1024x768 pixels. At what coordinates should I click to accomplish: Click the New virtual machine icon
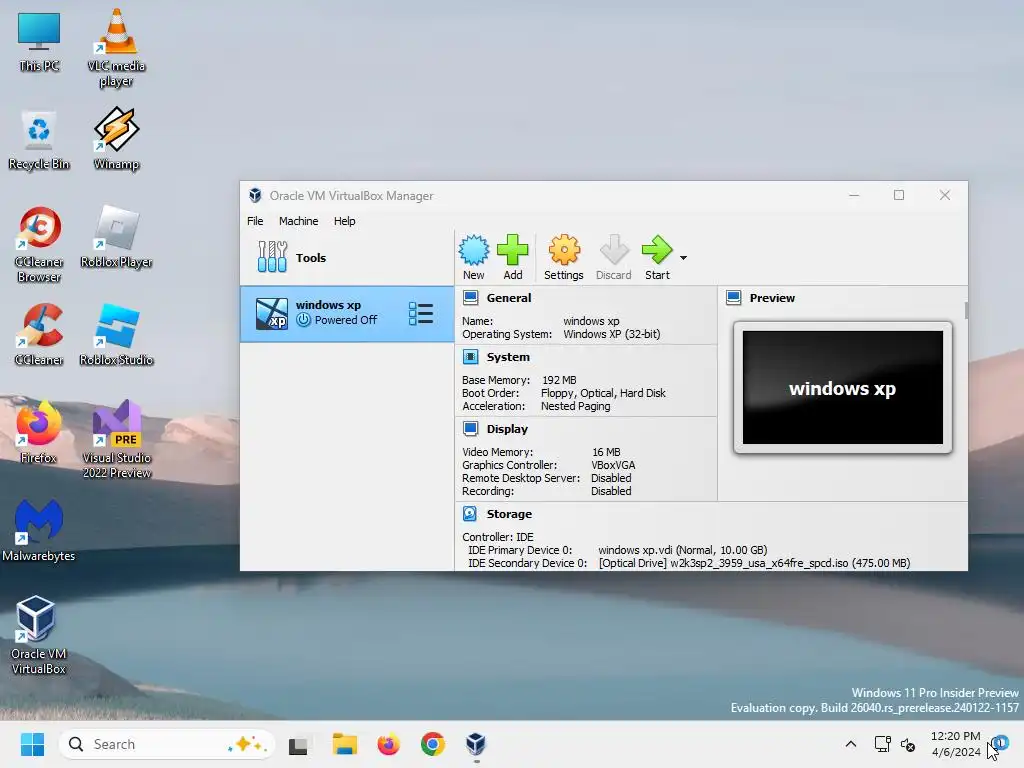pyautogui.click(x=473, y=250)
